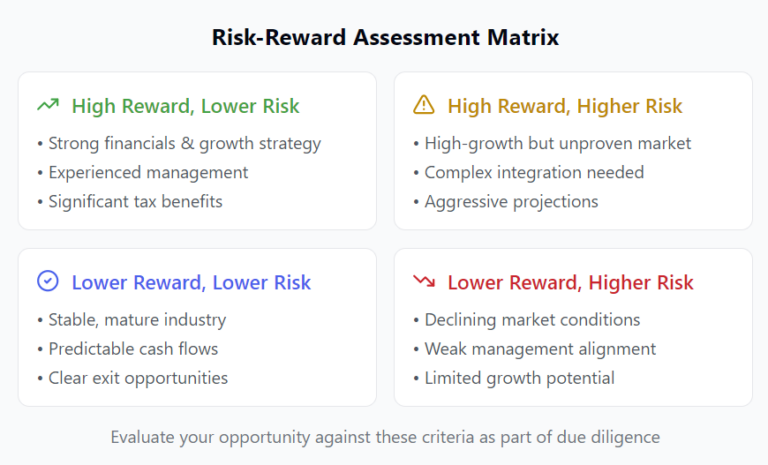This screenshot has width=768, height=465.
Task: Click the blue circled checkmark icon
Action: coord(47,282)
